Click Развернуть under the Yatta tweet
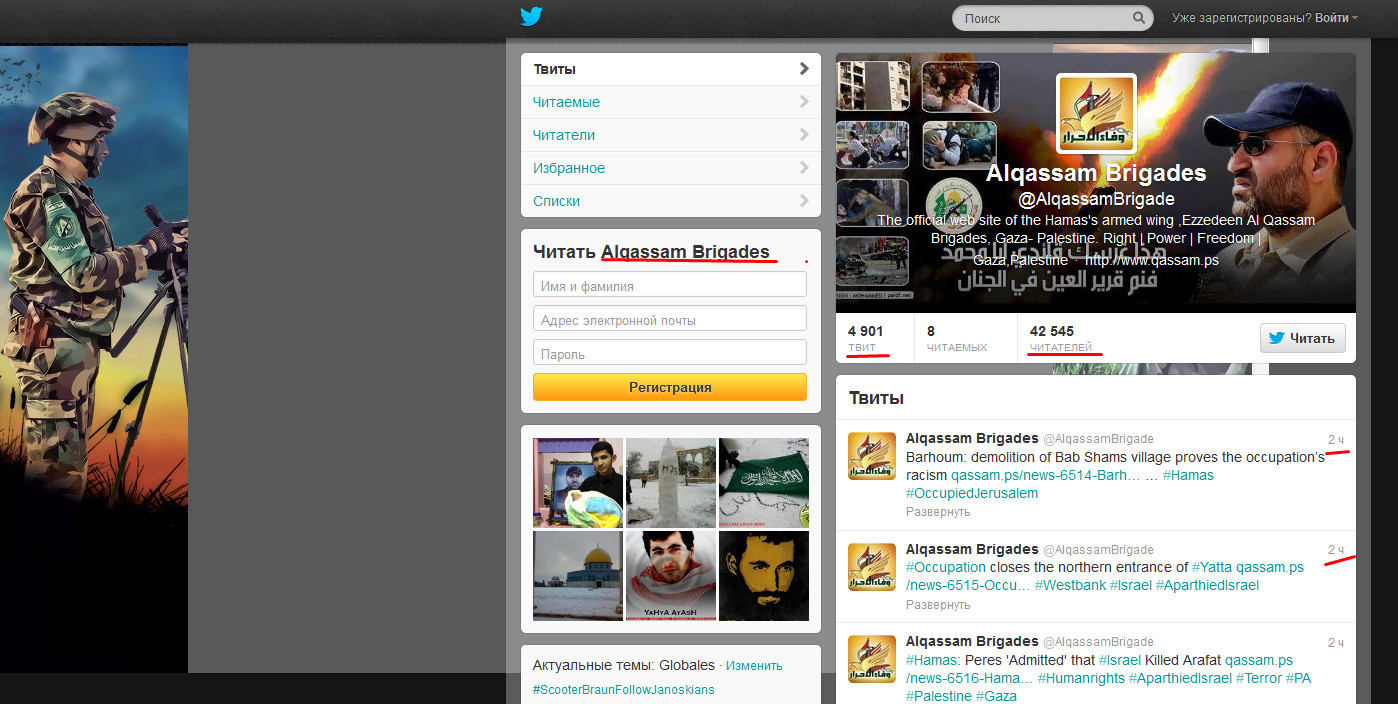This screenshot has height=704, width=1398. coord(938,604)
